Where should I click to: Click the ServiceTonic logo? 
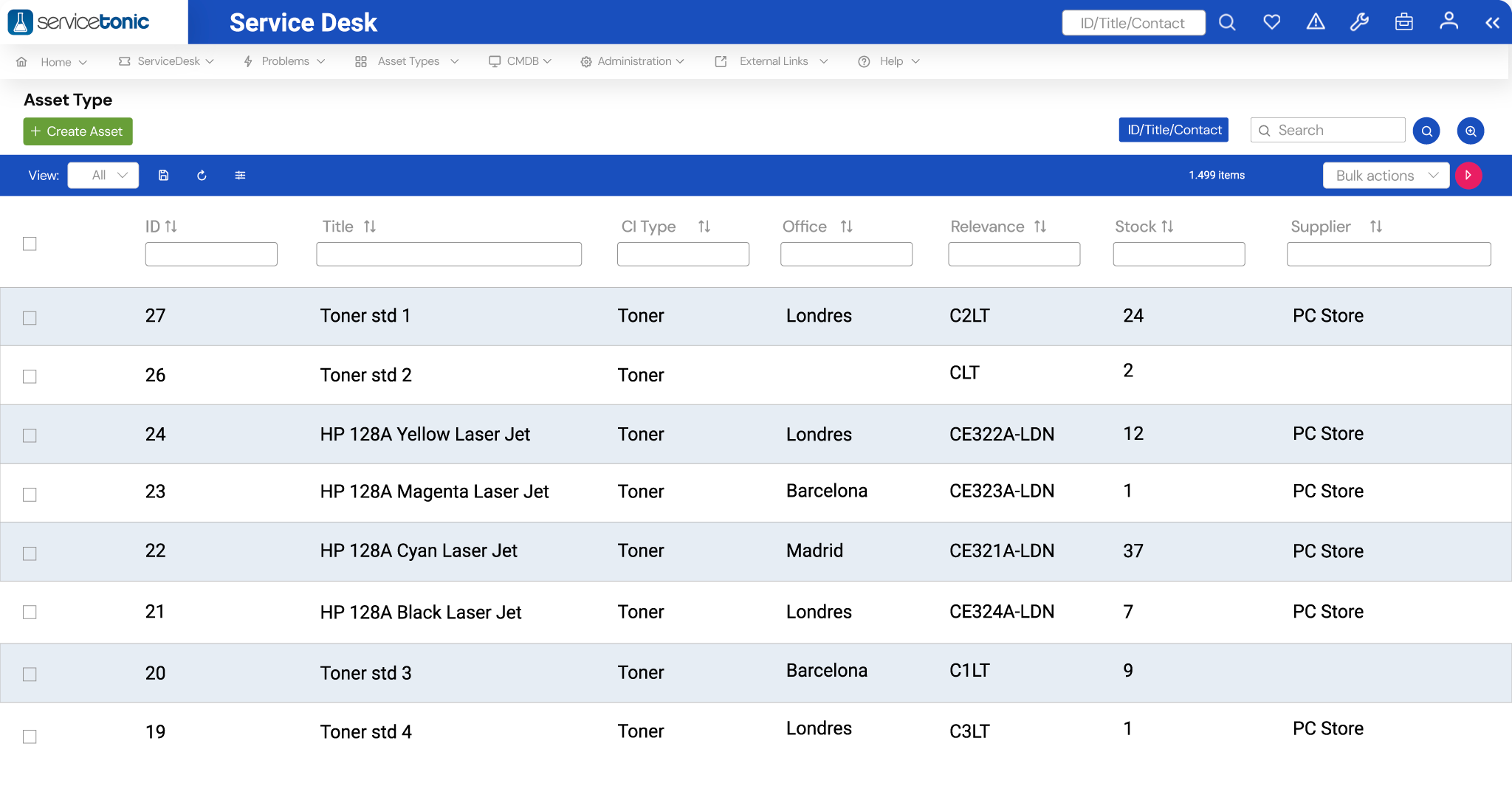tap(79, 22)
